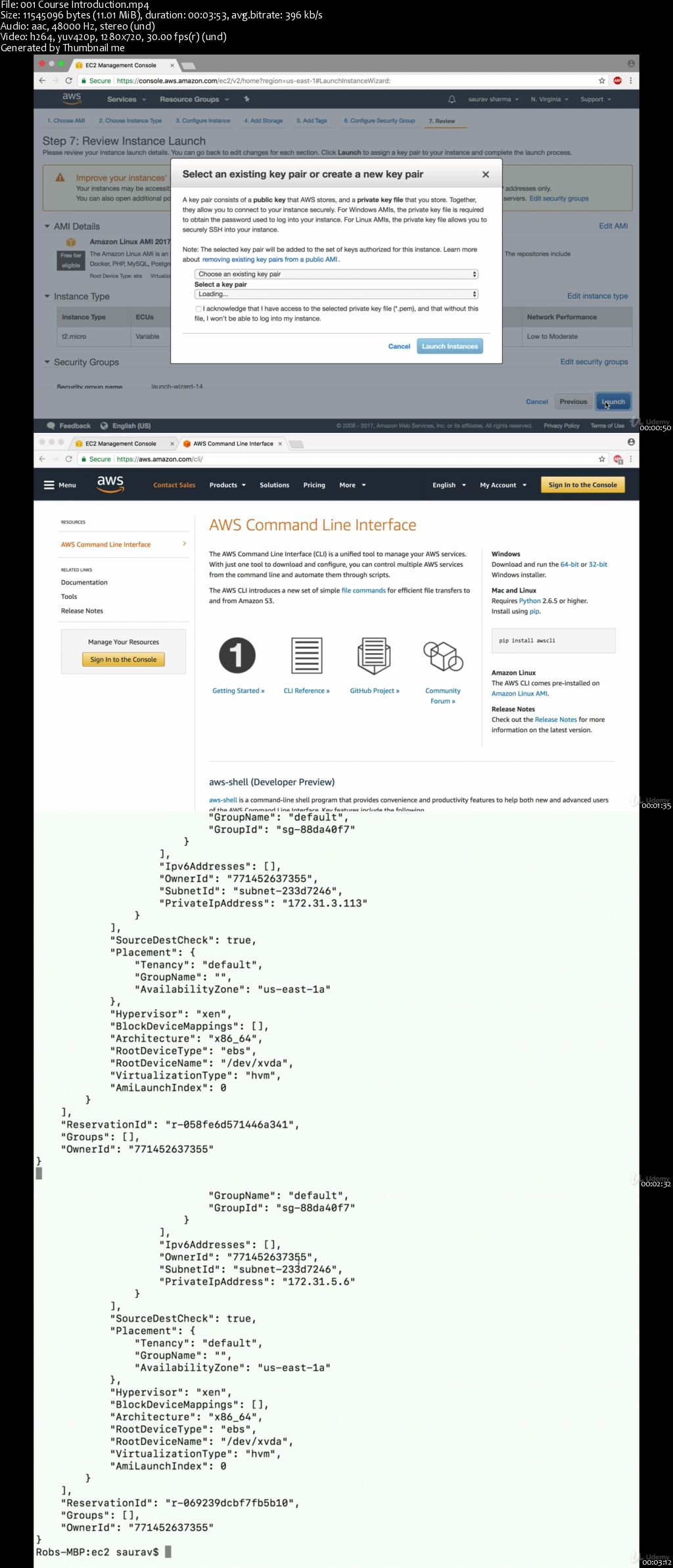This screenshot has width=673, height=1568.
Task: Open the N. Virginia region dropdown
Action: (x=549, y=99)
